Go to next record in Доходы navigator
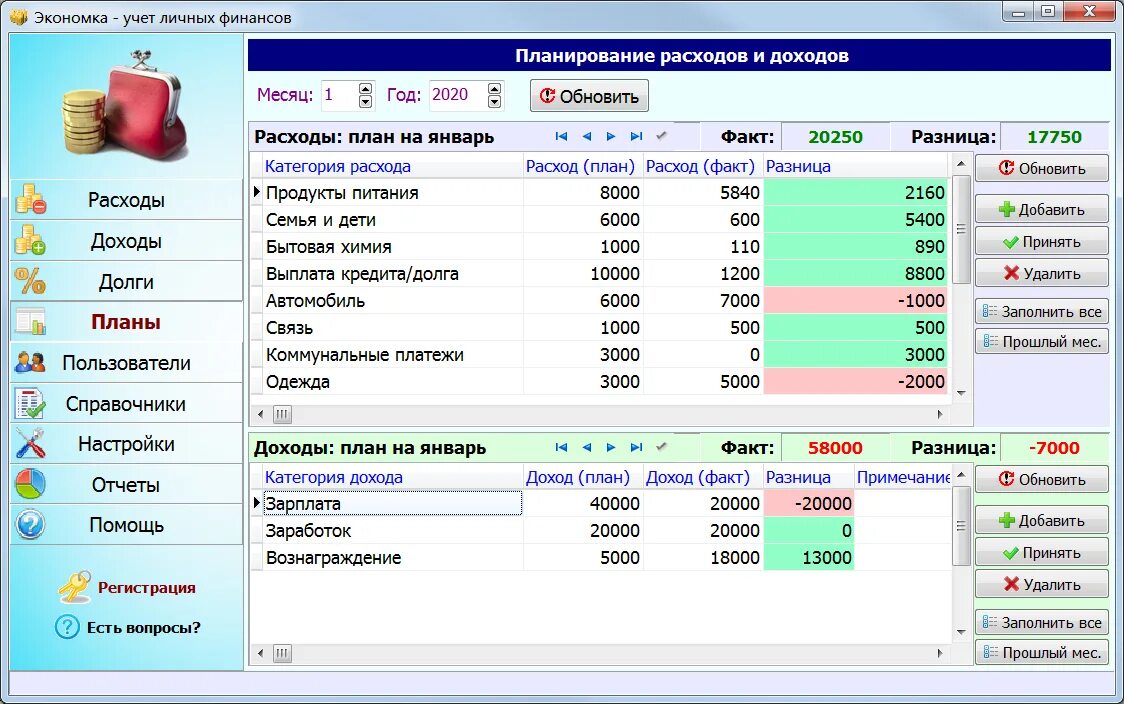The height and width of the screenshot is (704, 1124). point(611,447)
